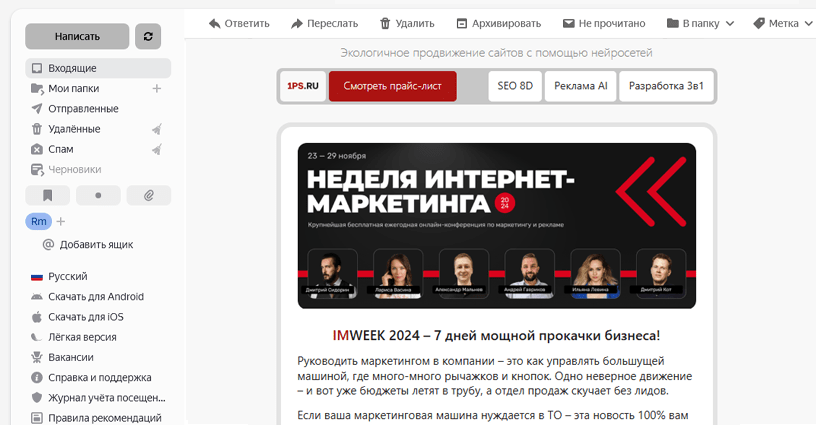The height and width of the screenshot is (425, 816).
Task: Click the Разработка 3в1 button
Action: pos(666,86)
